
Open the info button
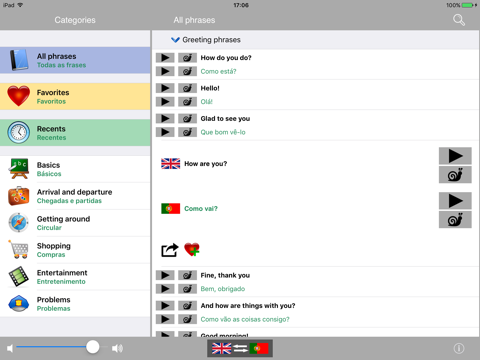point(459,349)
